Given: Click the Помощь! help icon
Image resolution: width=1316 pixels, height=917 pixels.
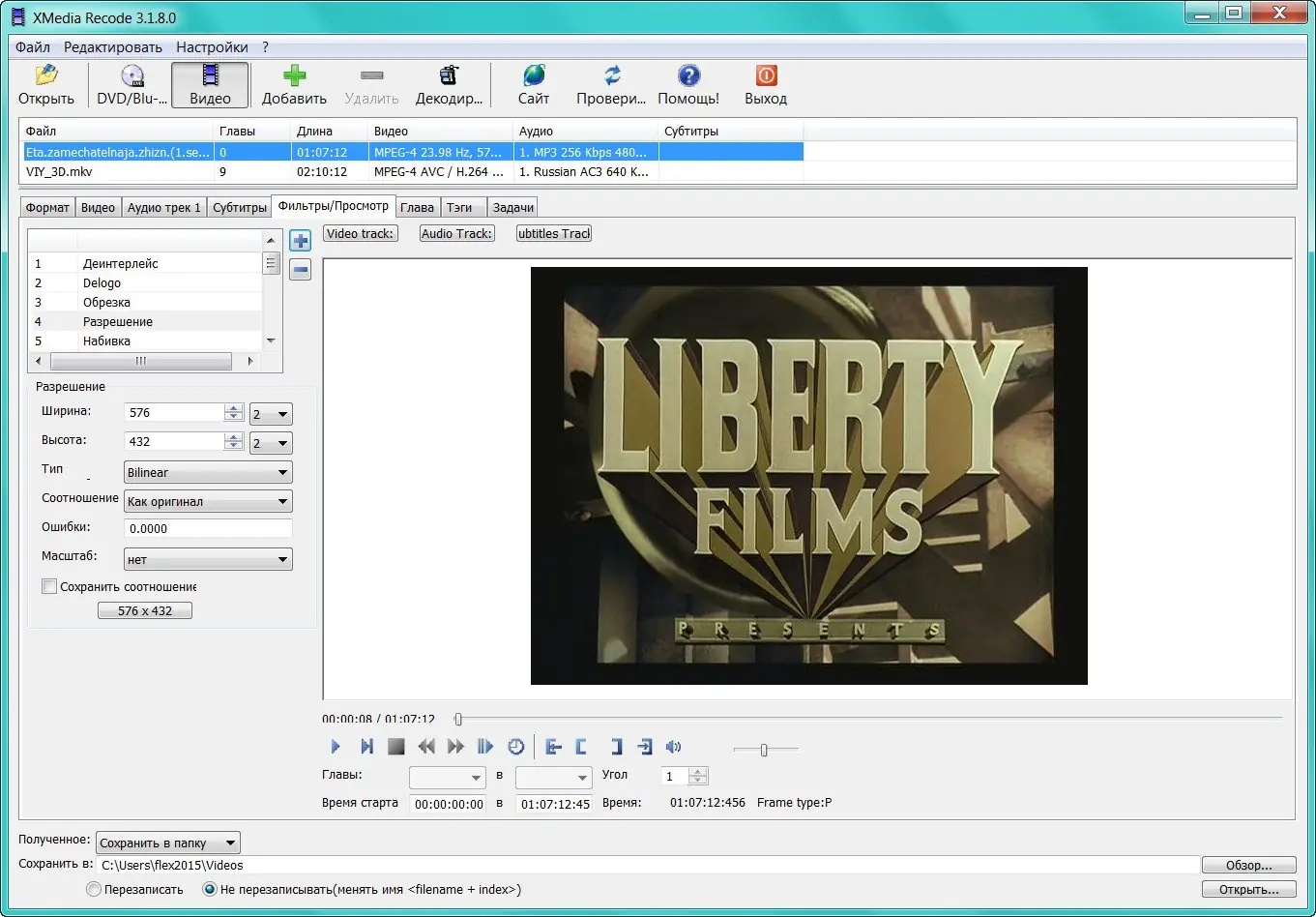Looking at the screenshot, I should [688, 76].
